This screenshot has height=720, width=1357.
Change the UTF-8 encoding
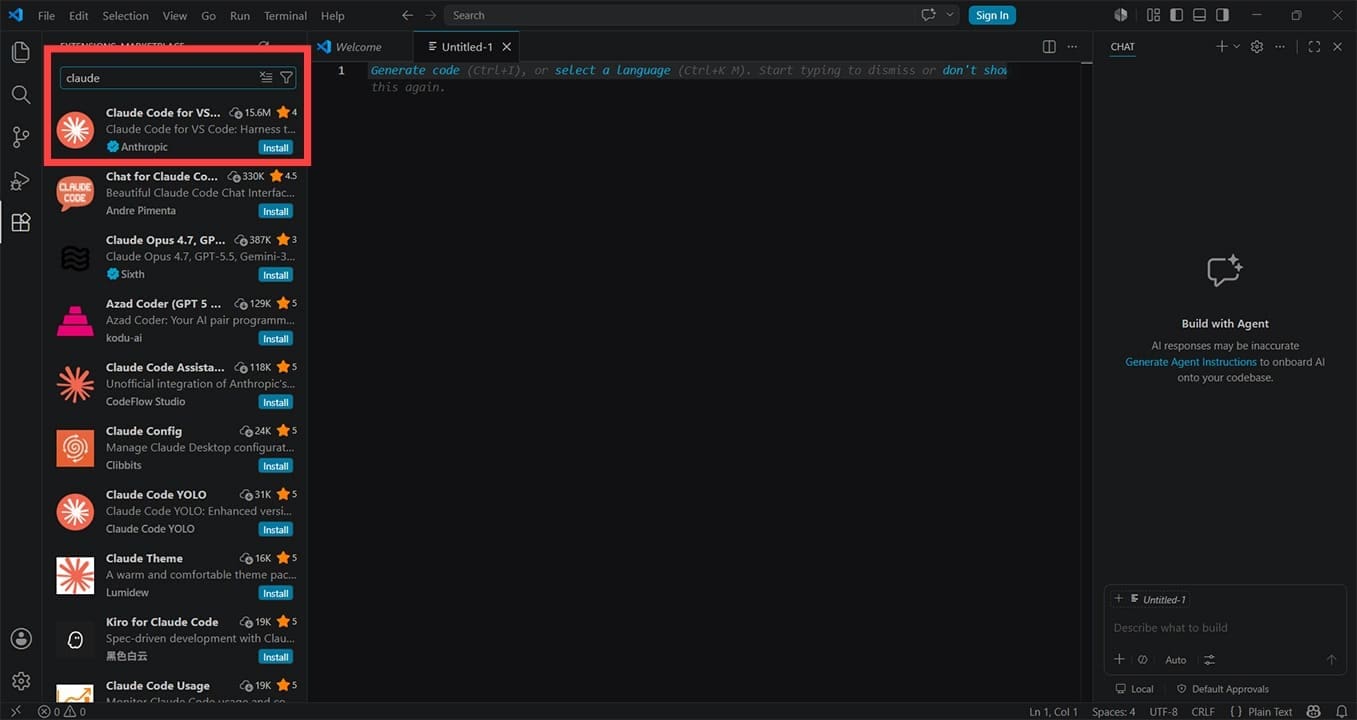click(x=1163, y=712)
